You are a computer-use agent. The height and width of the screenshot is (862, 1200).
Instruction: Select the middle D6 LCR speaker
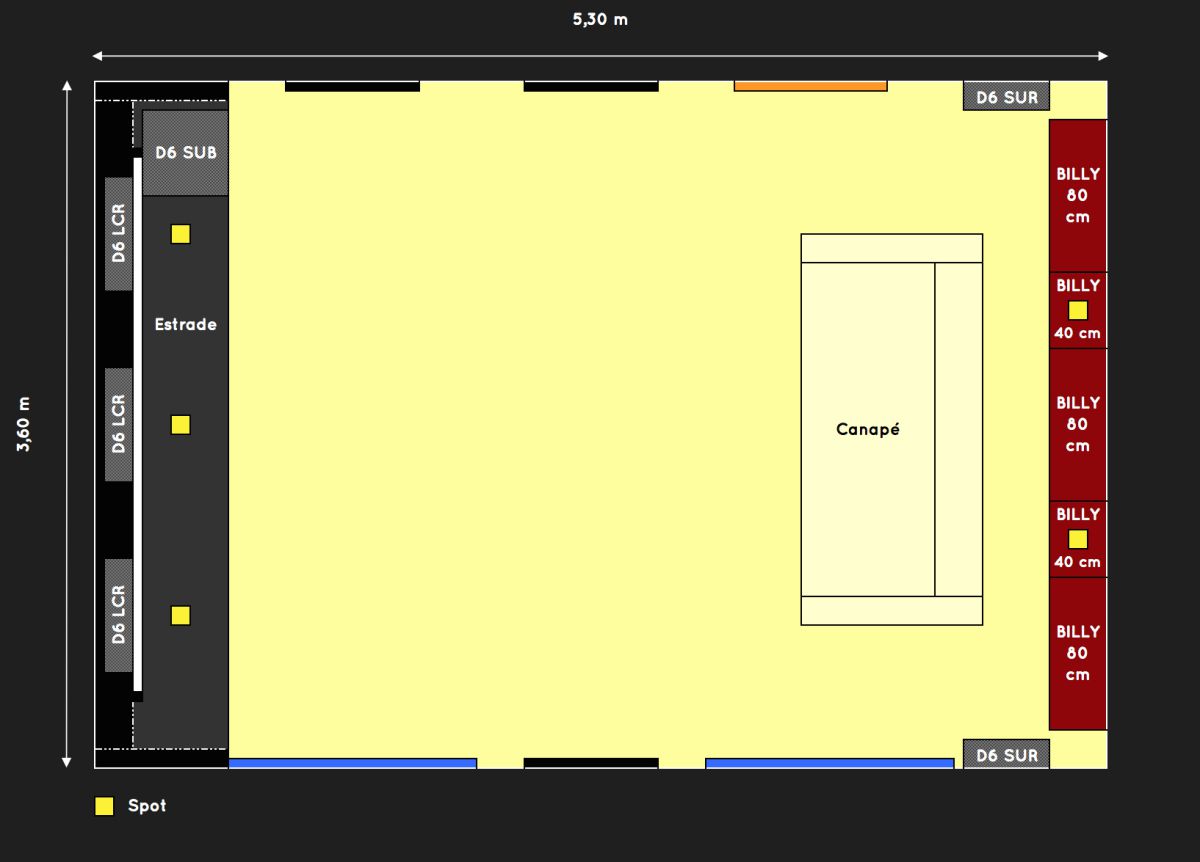point(119,425)
